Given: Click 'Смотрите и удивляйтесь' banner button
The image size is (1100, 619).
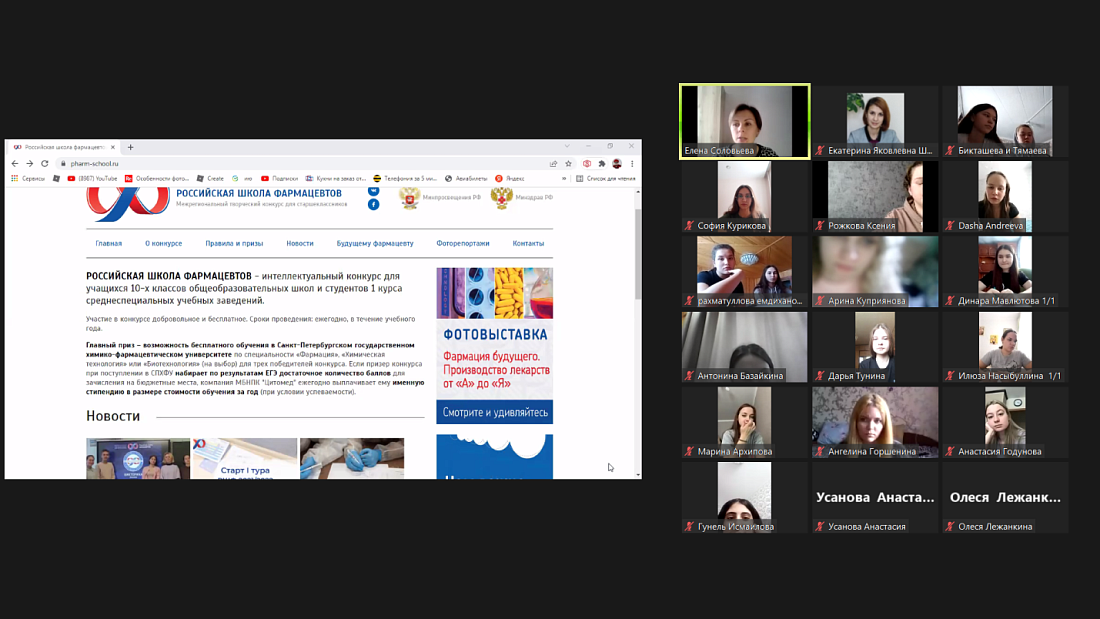Looking at the screenshot, I should point(494,412).
